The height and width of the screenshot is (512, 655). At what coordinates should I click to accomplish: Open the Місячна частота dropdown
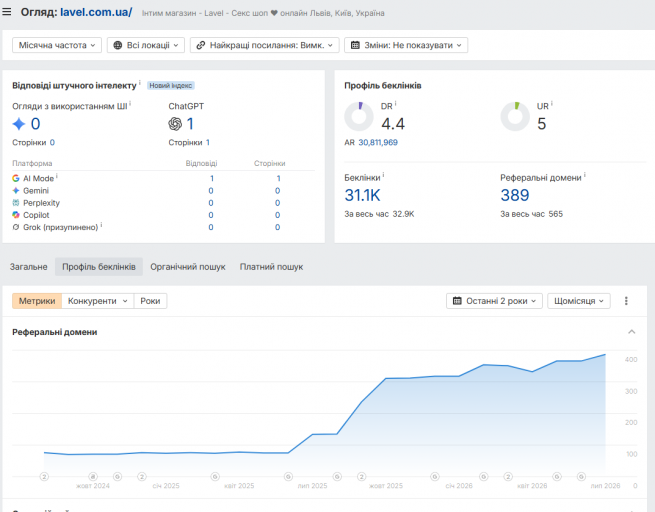57,45
